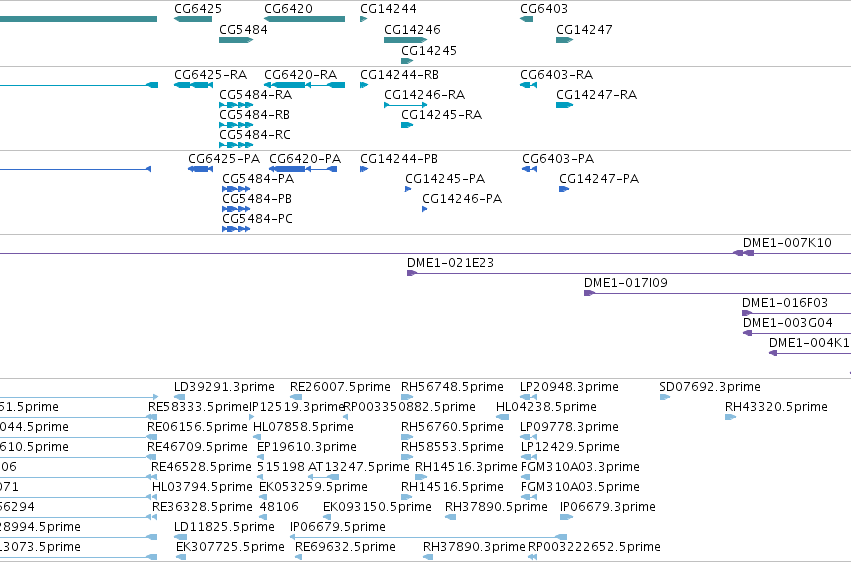851x562 pixels.
Task: Select the CG14246 gene label
Action: click(x=412, y=30)
